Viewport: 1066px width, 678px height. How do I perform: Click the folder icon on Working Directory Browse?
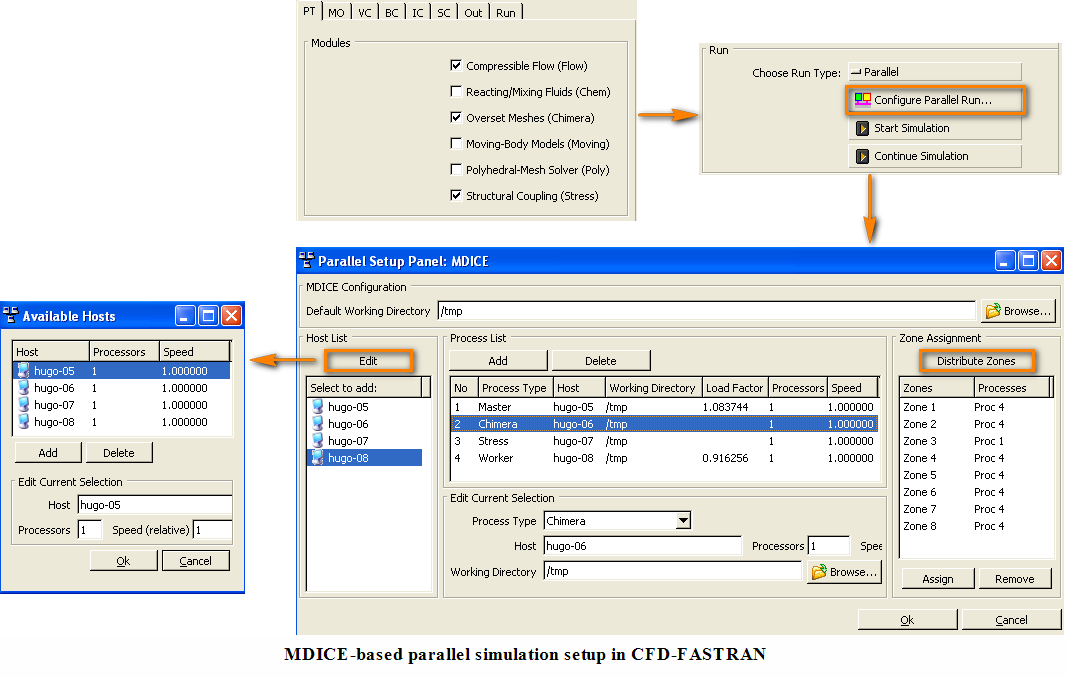coord(819,572)
